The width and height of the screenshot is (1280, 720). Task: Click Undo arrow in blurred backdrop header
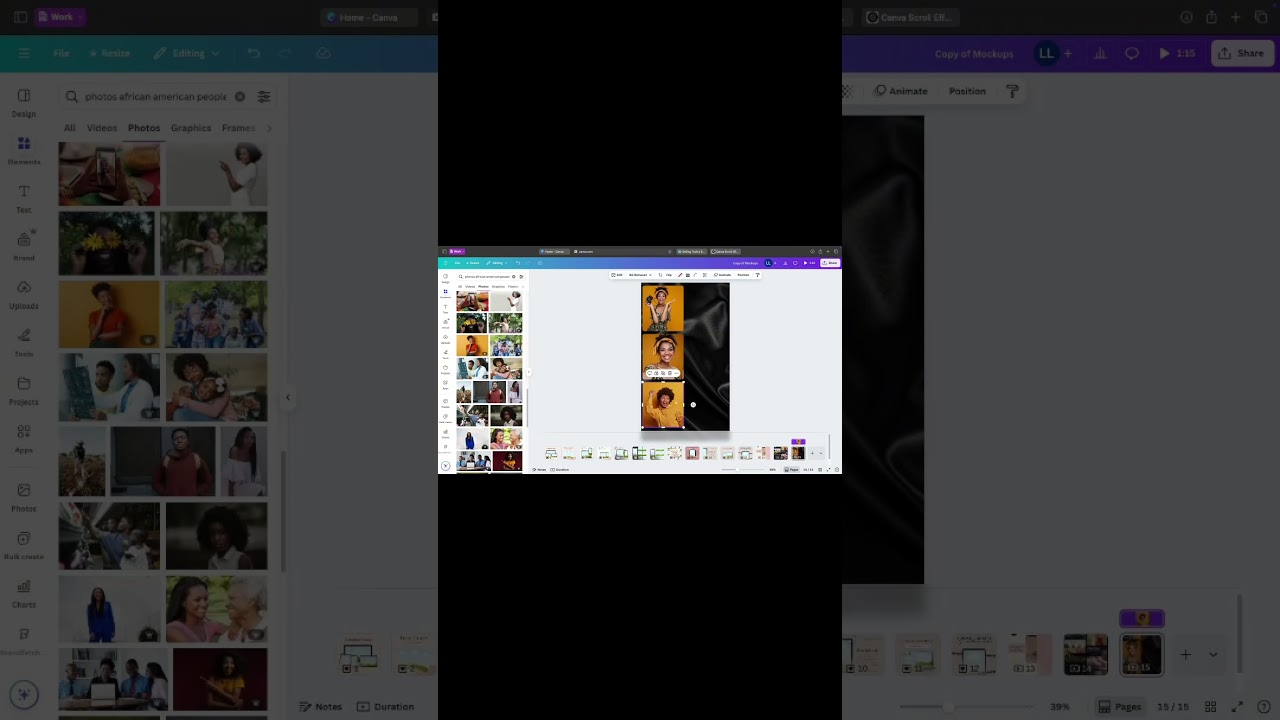click(254, 53)
